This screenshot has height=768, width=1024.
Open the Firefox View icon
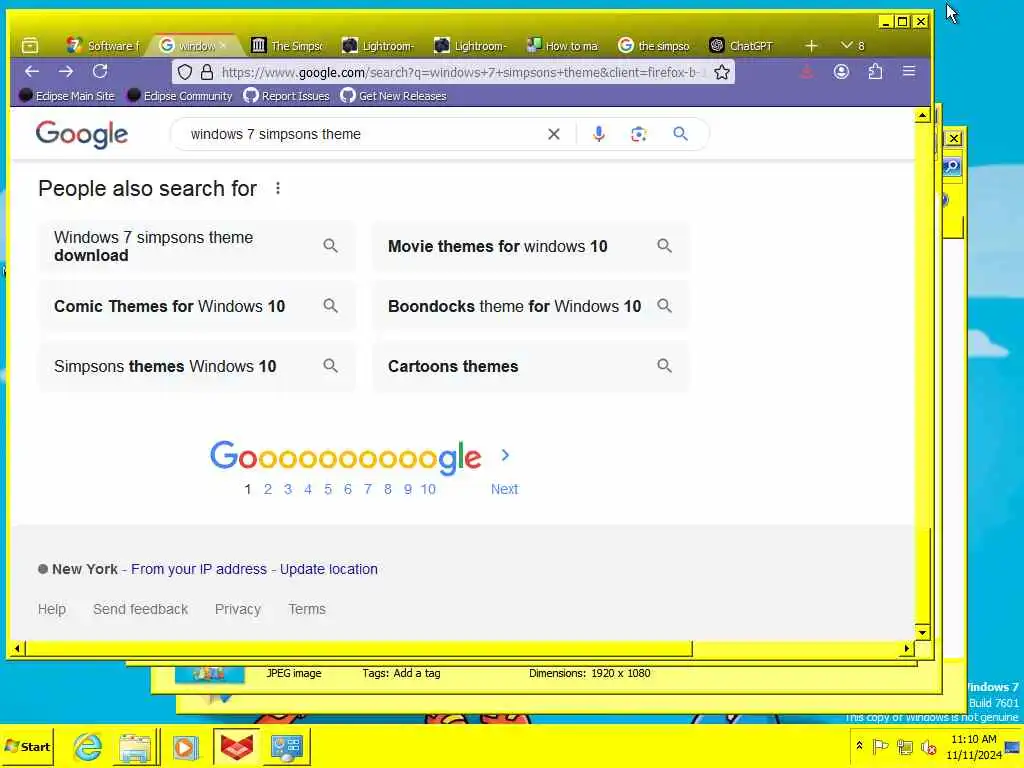[x=30, y=46]
